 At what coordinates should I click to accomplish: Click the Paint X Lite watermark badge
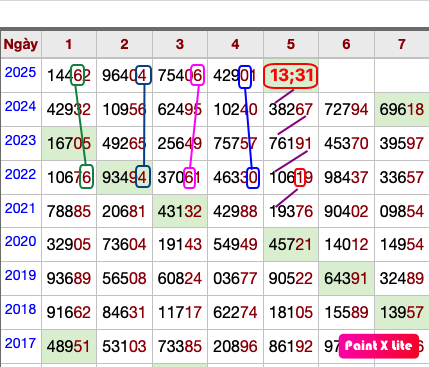click(379, 346)
